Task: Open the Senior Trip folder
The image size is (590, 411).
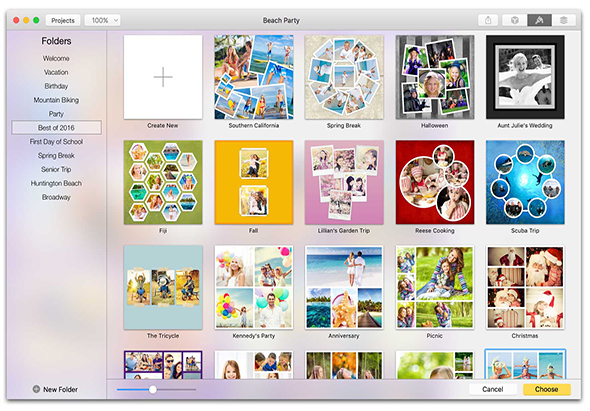Action: click(x=56, y=169)
